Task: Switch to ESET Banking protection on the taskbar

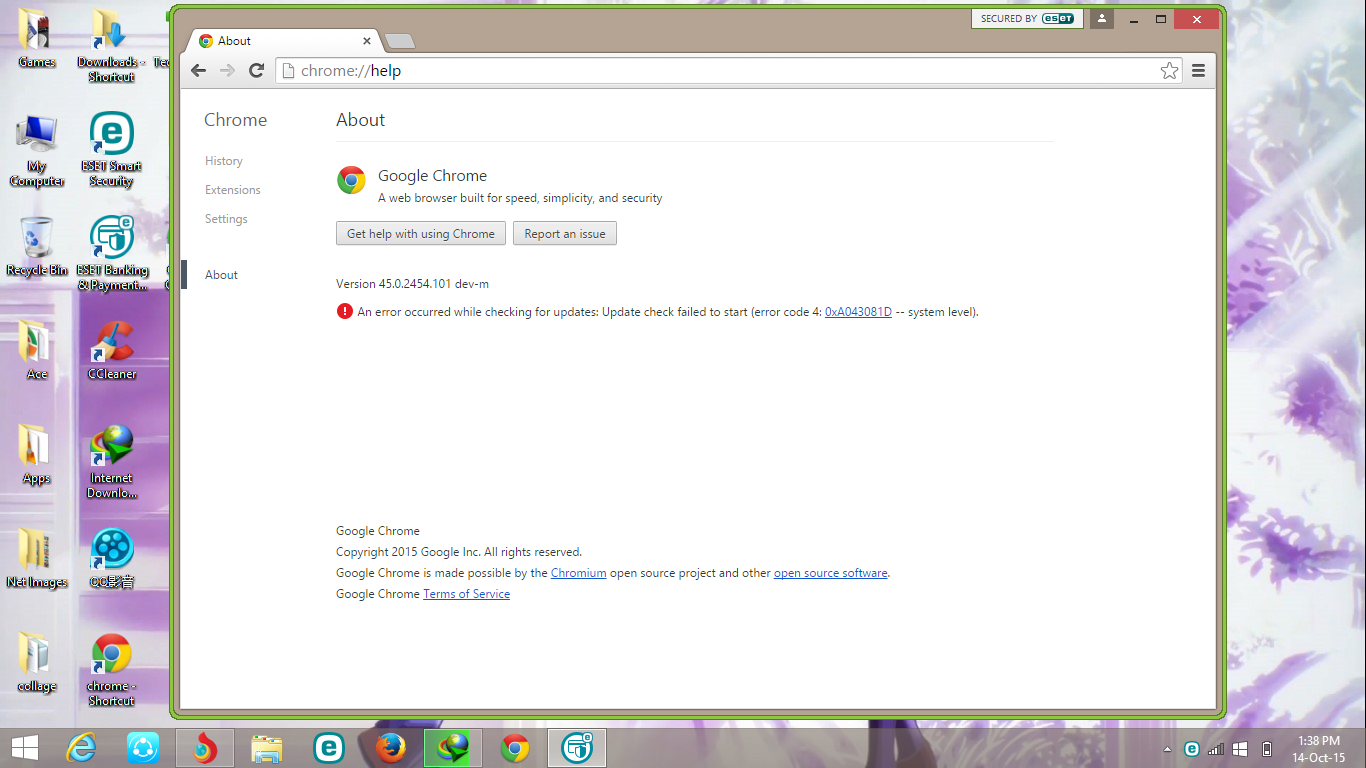Action: pos(577,748)
